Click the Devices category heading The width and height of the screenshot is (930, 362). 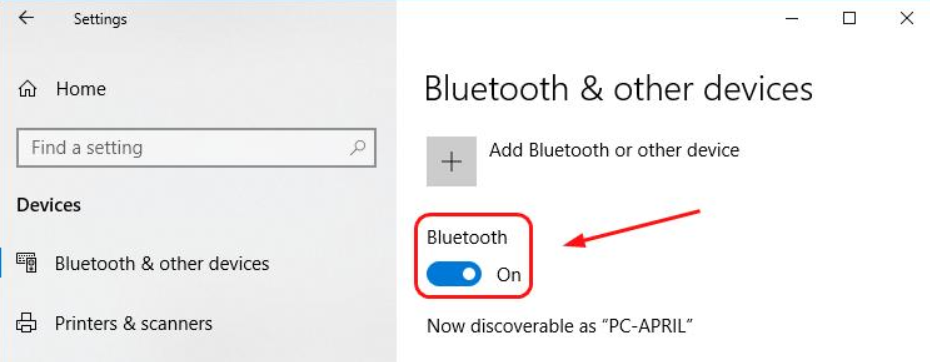49,205
